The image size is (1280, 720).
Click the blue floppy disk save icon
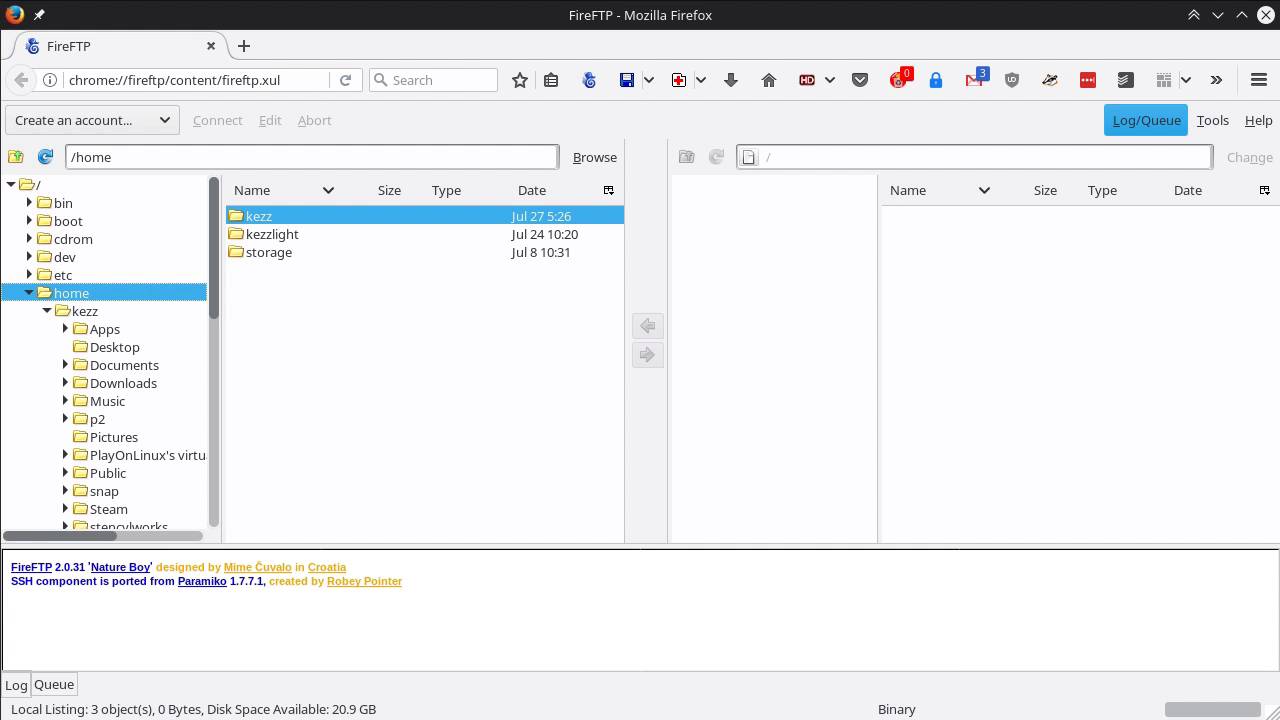[627, 80]
